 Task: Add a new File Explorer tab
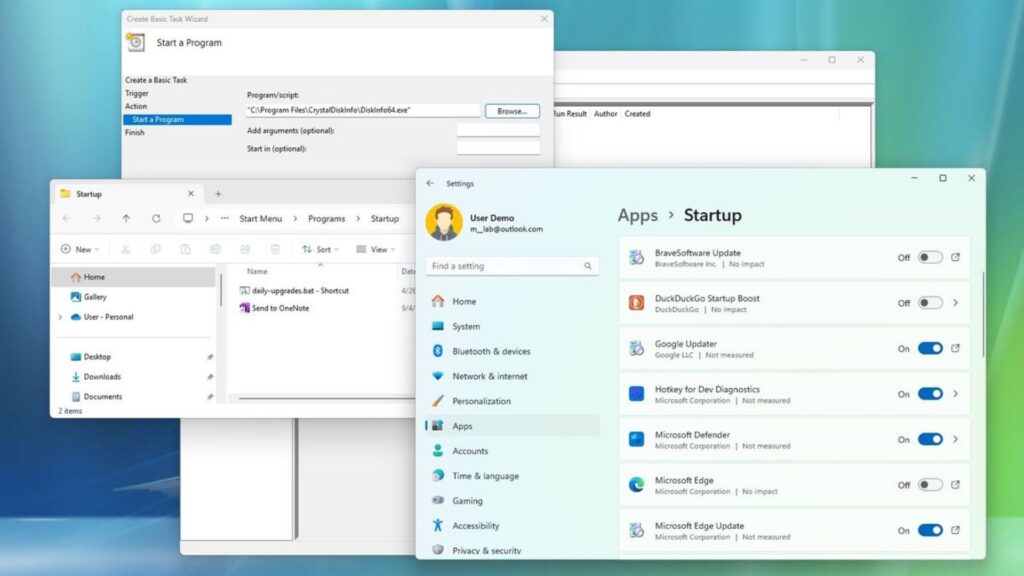[x=218, y=194]
